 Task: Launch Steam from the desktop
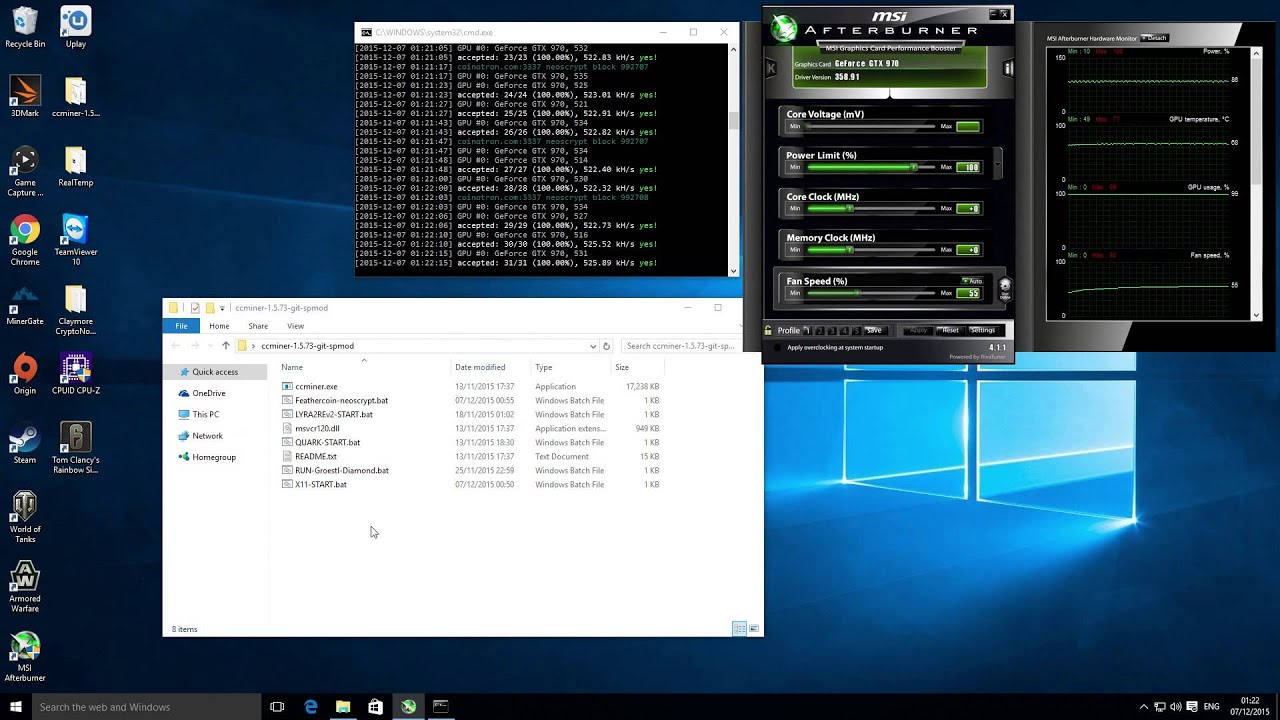pos(25,443)
